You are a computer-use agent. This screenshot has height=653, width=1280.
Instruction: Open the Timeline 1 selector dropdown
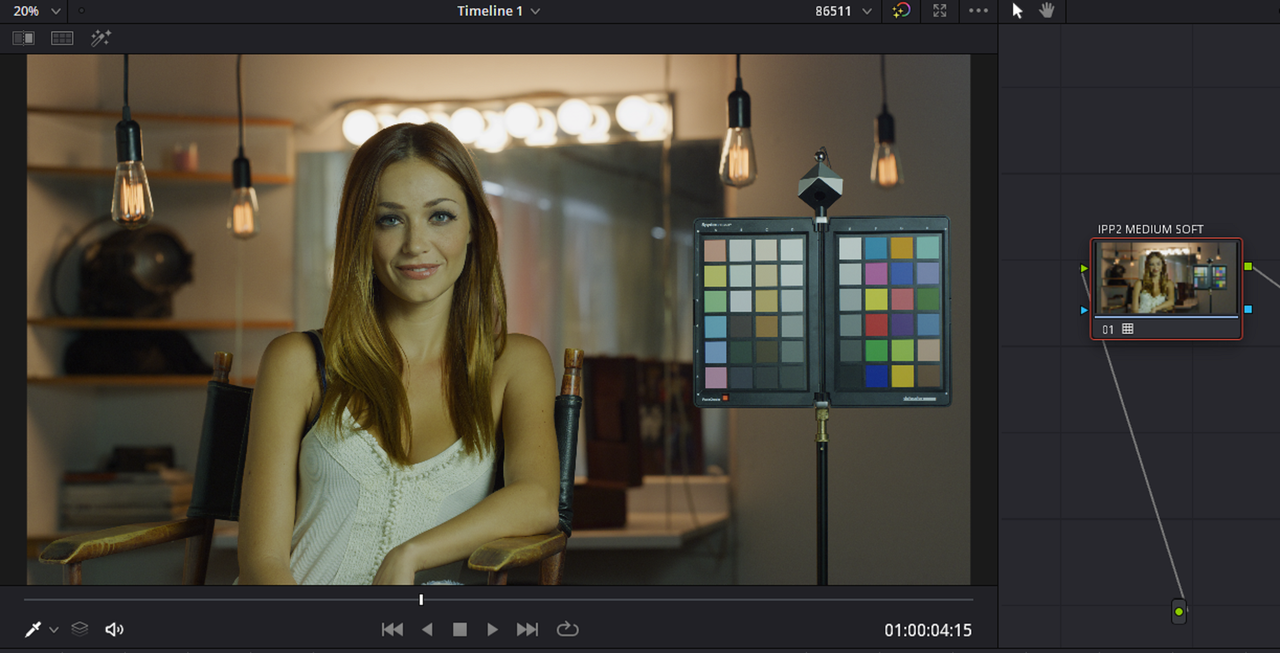[x=498, y=11]
